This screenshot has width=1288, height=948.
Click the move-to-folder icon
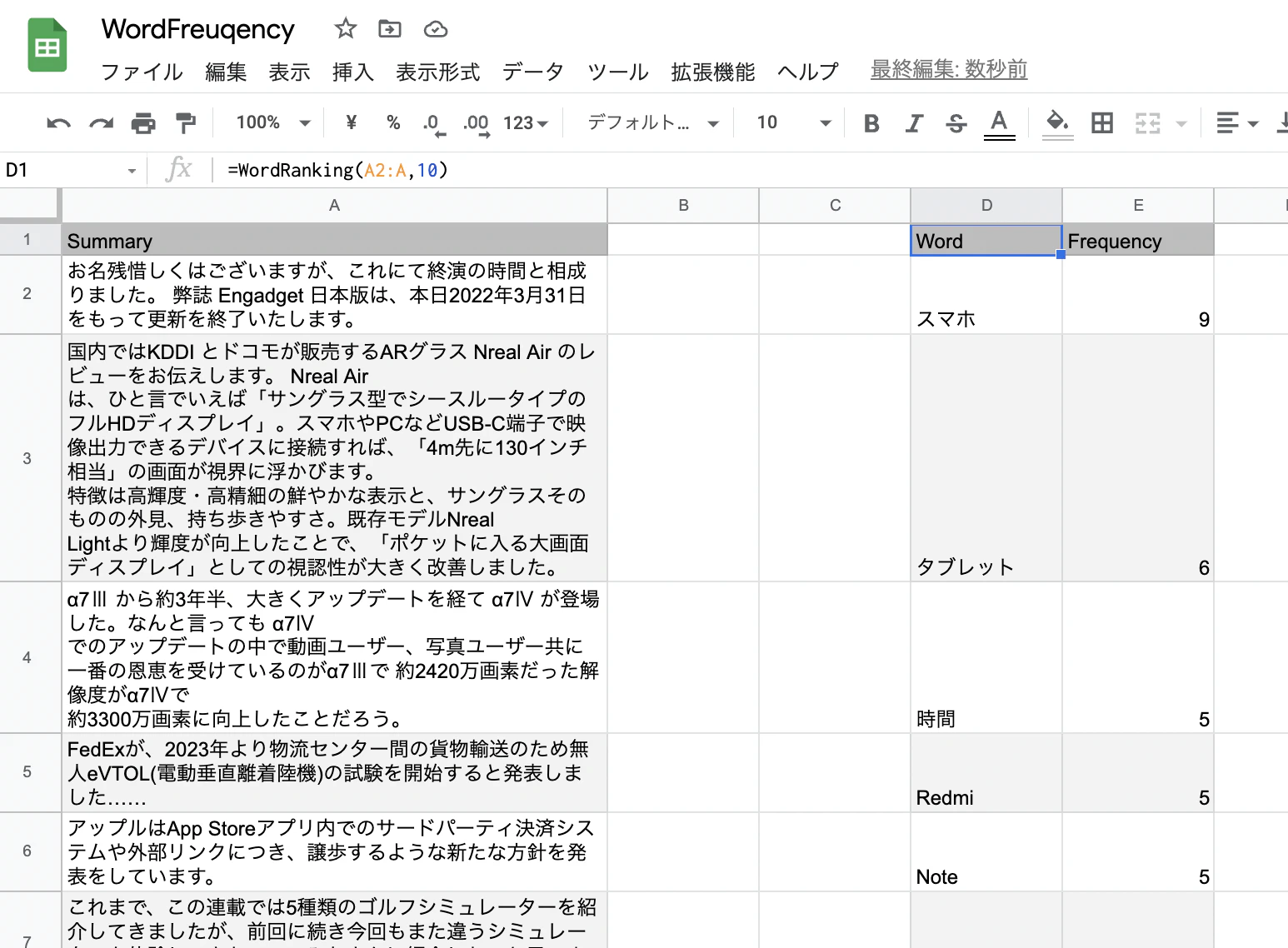coord(390,29)
